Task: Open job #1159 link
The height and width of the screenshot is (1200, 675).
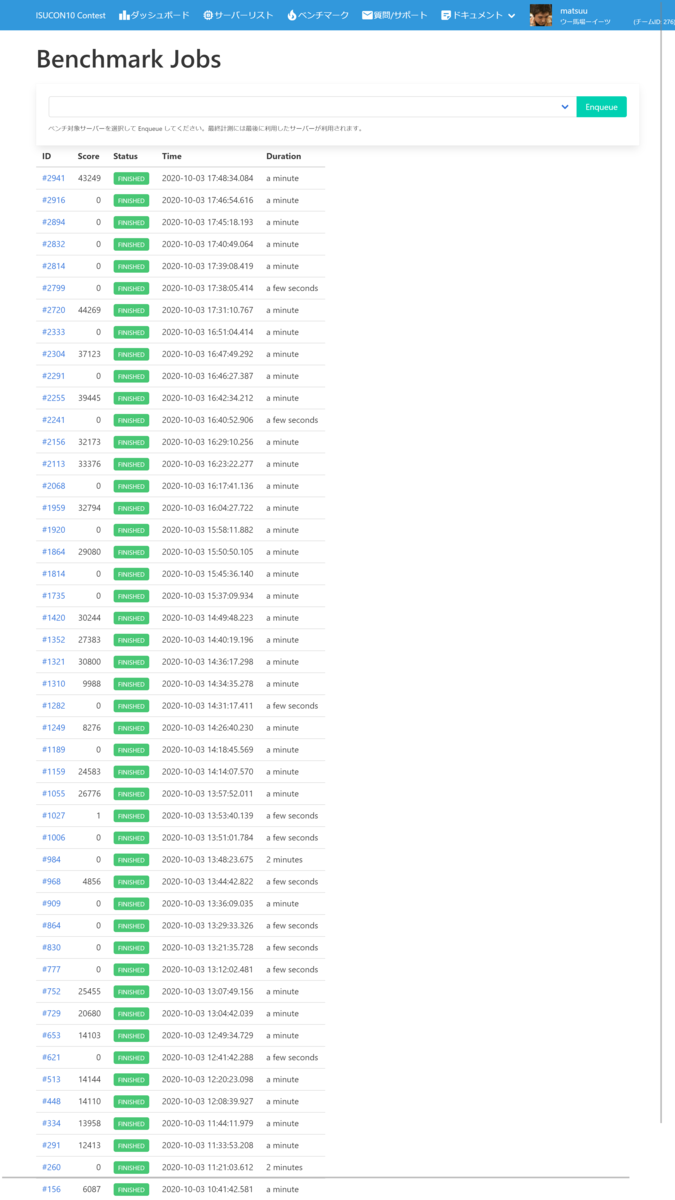Action: [53, 772]
